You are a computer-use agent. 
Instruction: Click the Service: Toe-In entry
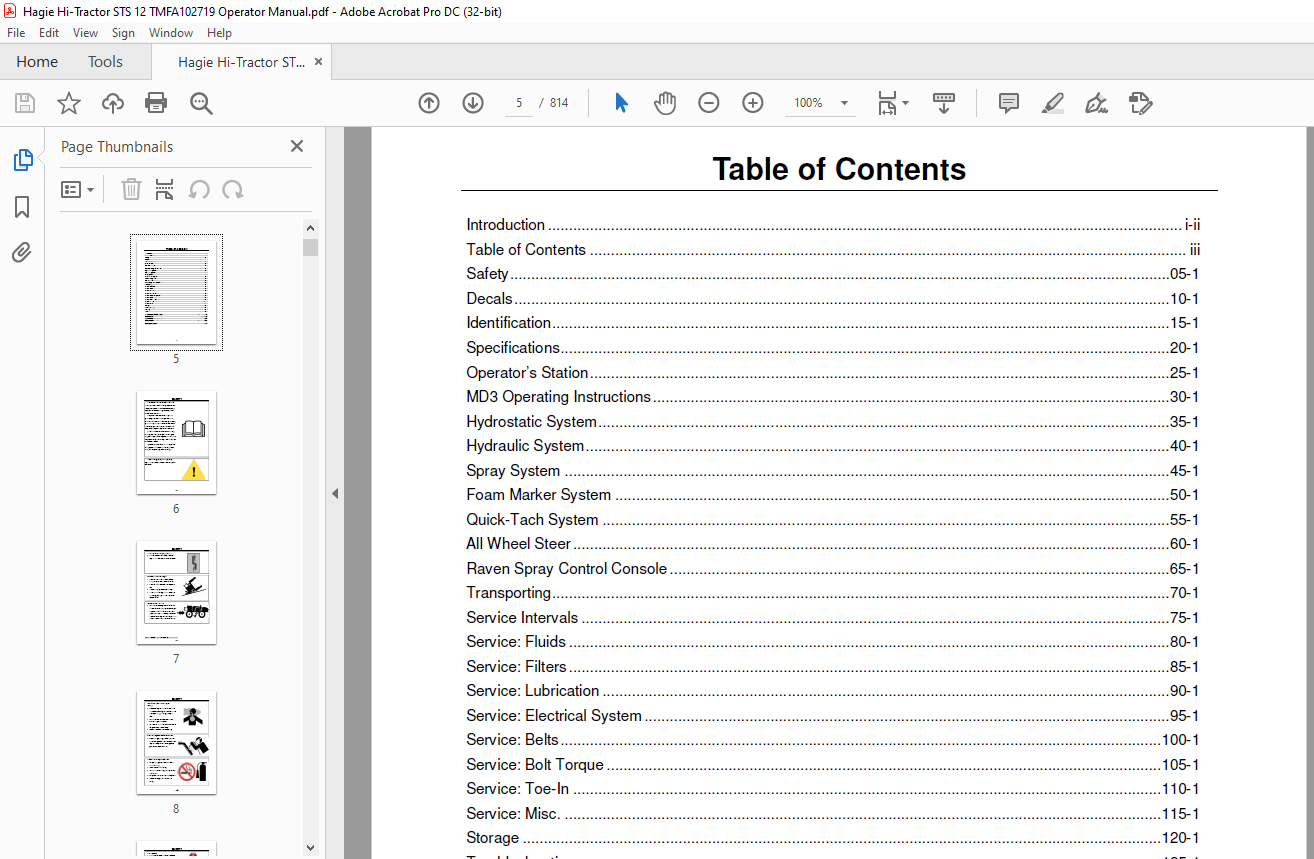point(832,788)
